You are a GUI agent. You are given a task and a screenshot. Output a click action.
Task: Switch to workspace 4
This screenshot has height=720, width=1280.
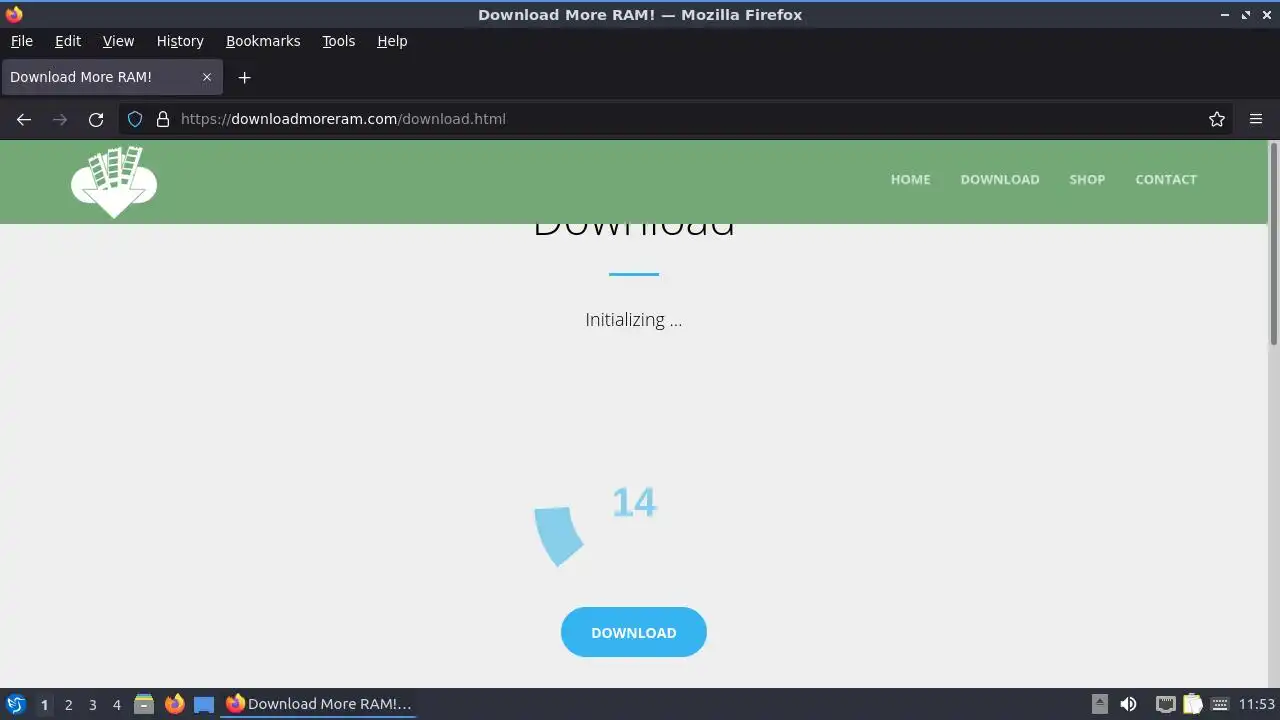coord(116,704)
